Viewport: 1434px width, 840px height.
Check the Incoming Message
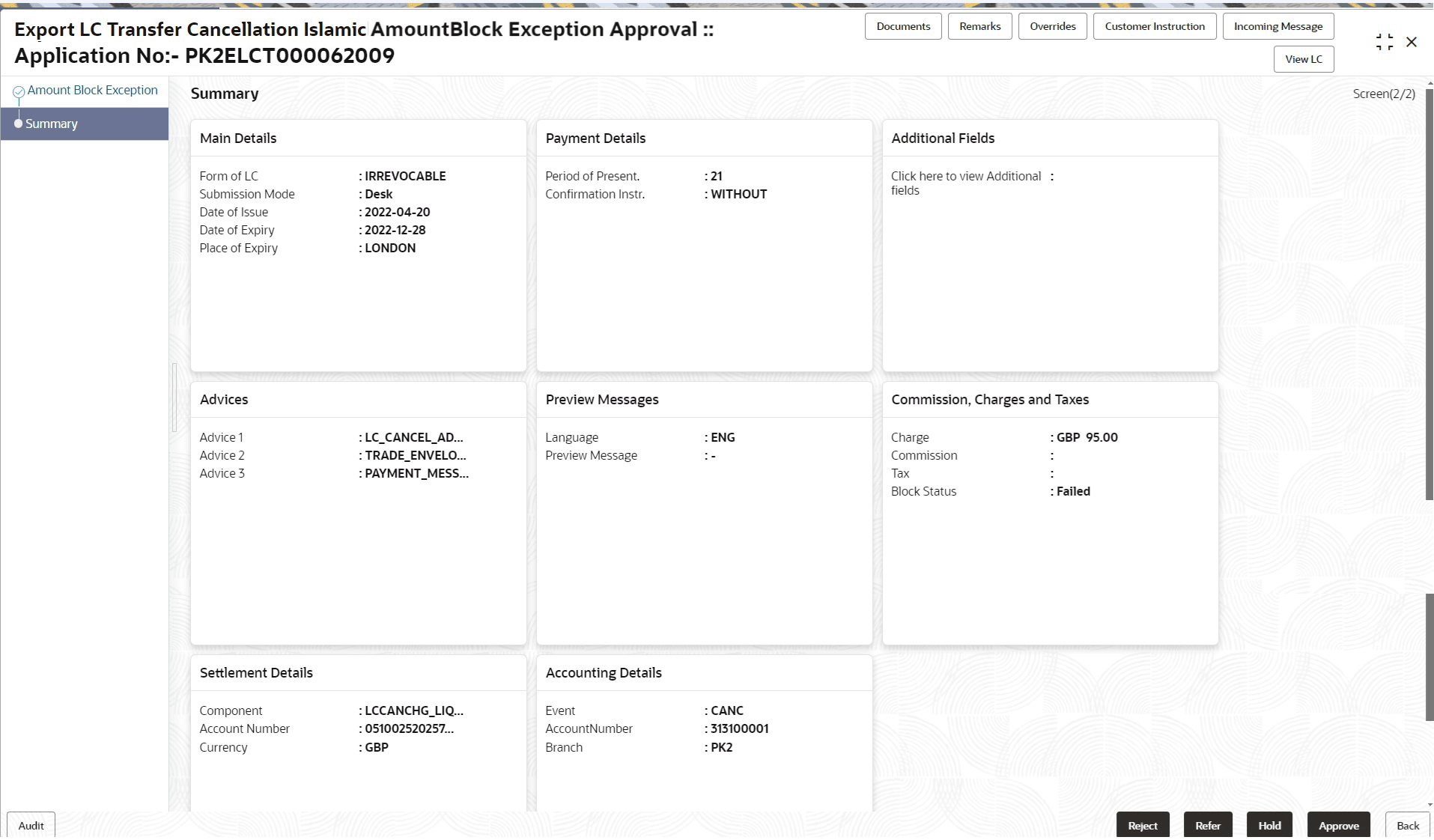pyautogui.click(x=1278, y=25)
